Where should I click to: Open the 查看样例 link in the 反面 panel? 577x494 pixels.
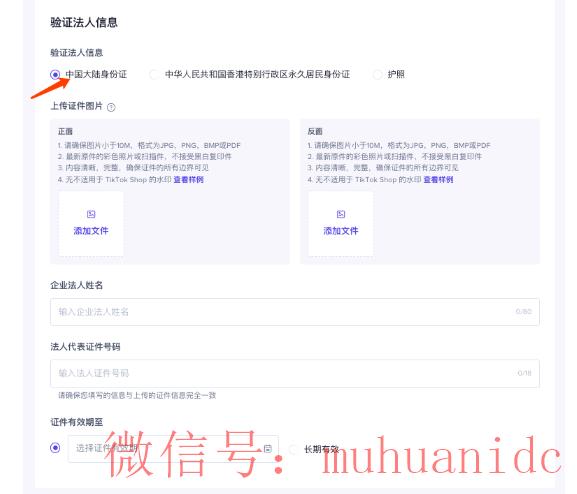point(438,180)
